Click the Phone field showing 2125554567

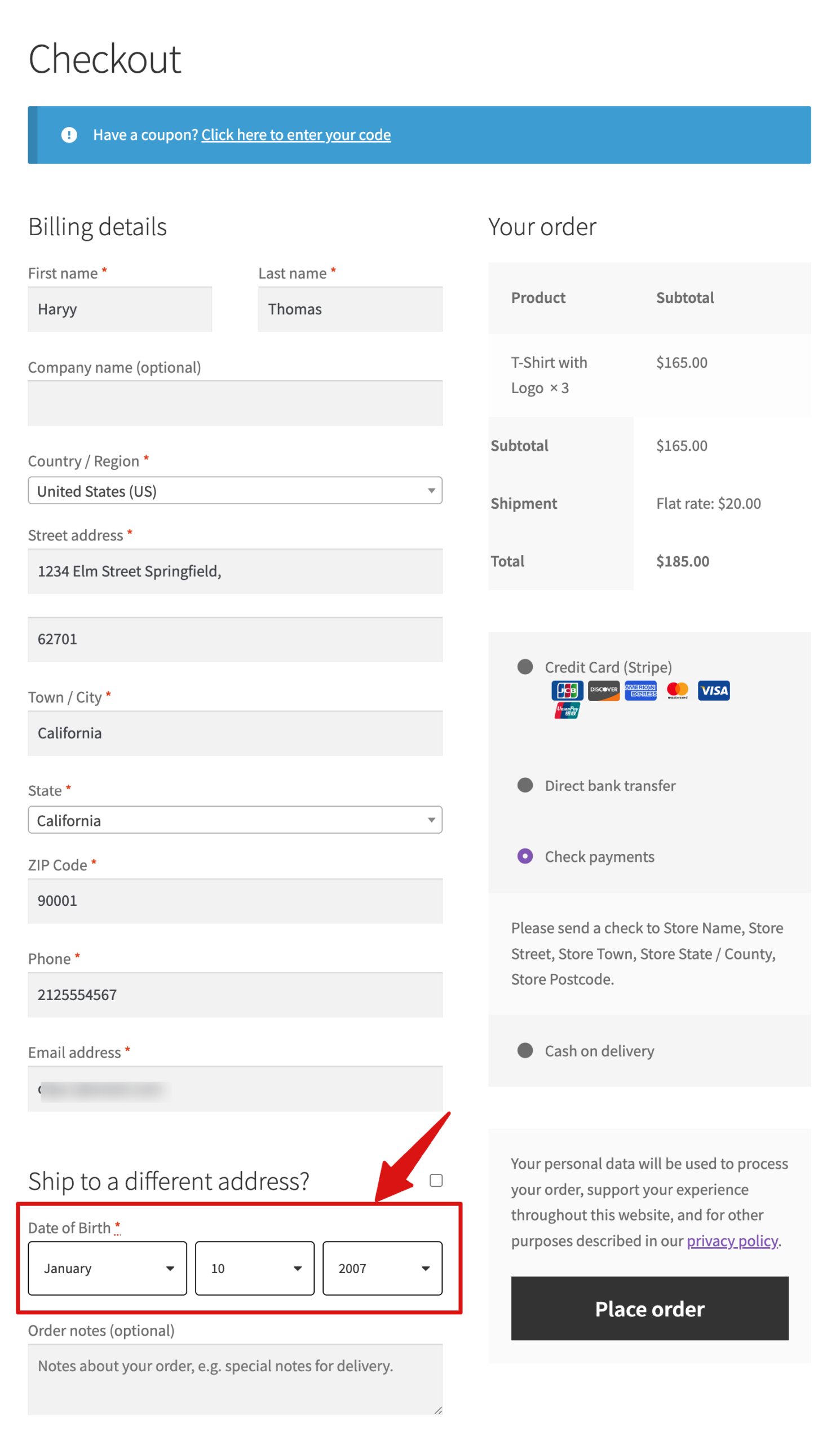point(235,996)
